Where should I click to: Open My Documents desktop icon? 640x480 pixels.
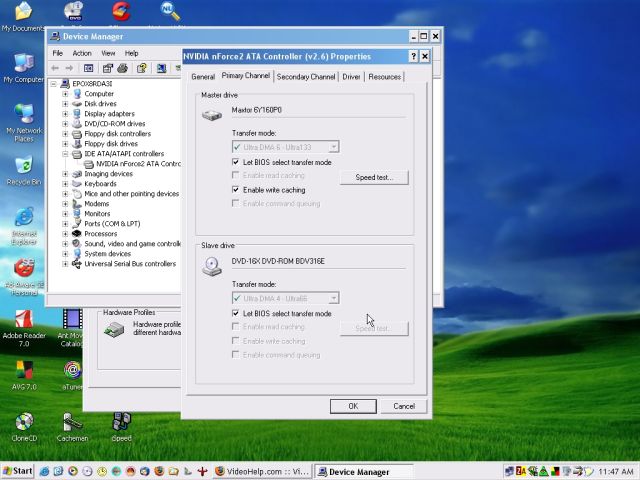tap(23, 16)
